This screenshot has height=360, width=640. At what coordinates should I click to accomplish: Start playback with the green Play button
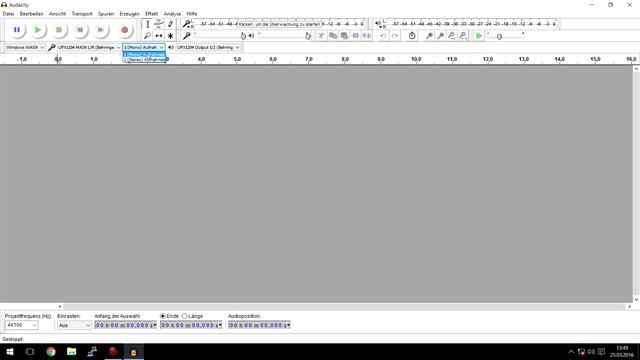click(38, 30)
